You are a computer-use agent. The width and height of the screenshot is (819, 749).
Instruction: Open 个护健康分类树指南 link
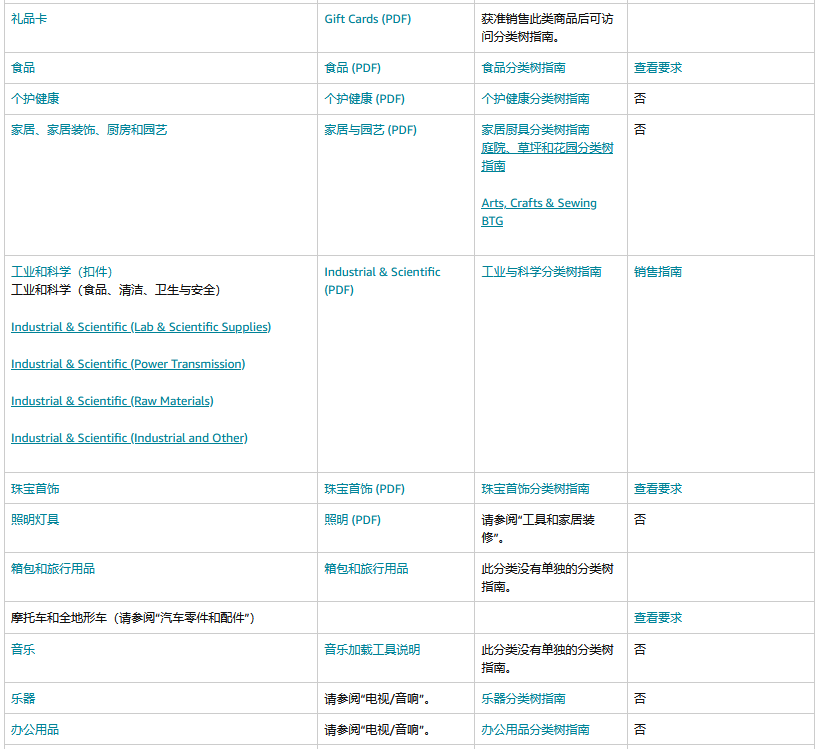(535, 99)
